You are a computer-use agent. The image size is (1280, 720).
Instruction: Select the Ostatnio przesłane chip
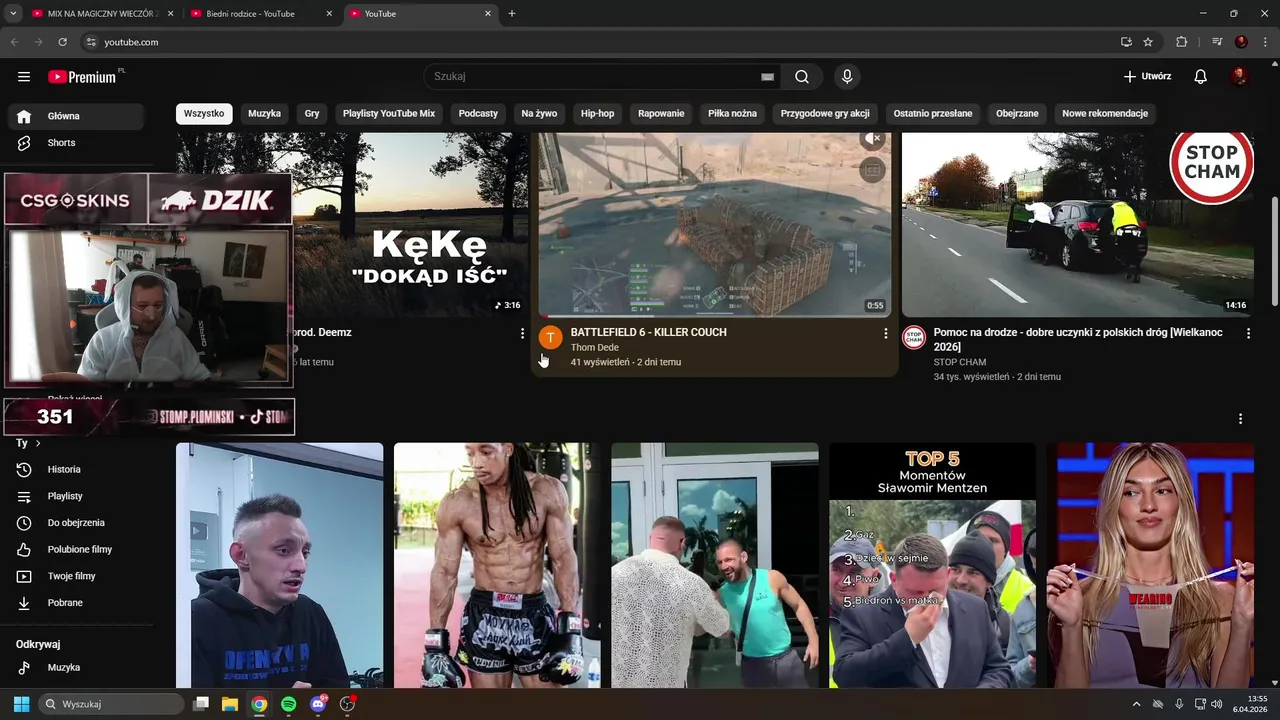(933, 114)
